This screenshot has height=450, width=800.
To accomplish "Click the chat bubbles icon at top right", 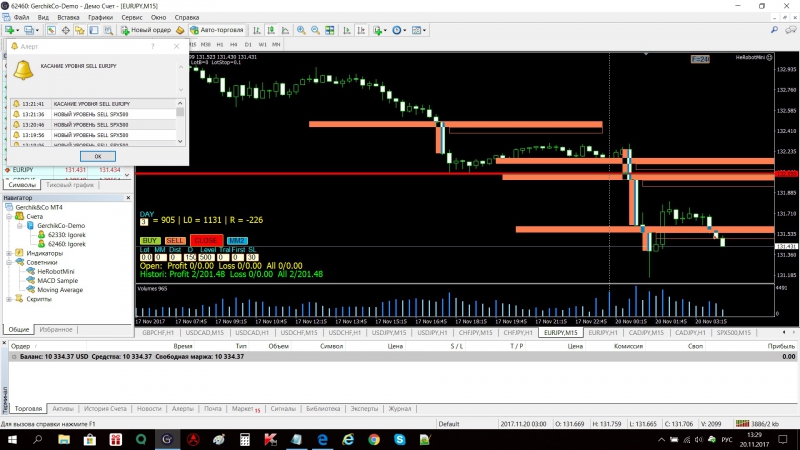I will point(790,30).
